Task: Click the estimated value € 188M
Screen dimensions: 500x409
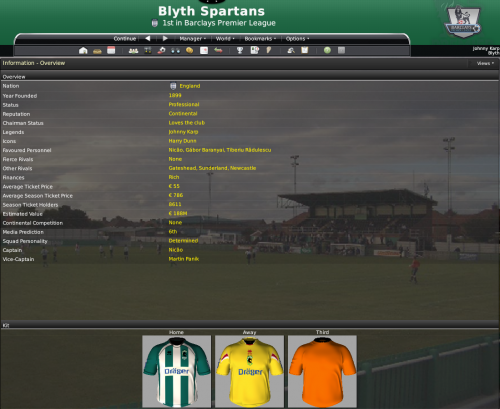Action: [x=178, y=213]
